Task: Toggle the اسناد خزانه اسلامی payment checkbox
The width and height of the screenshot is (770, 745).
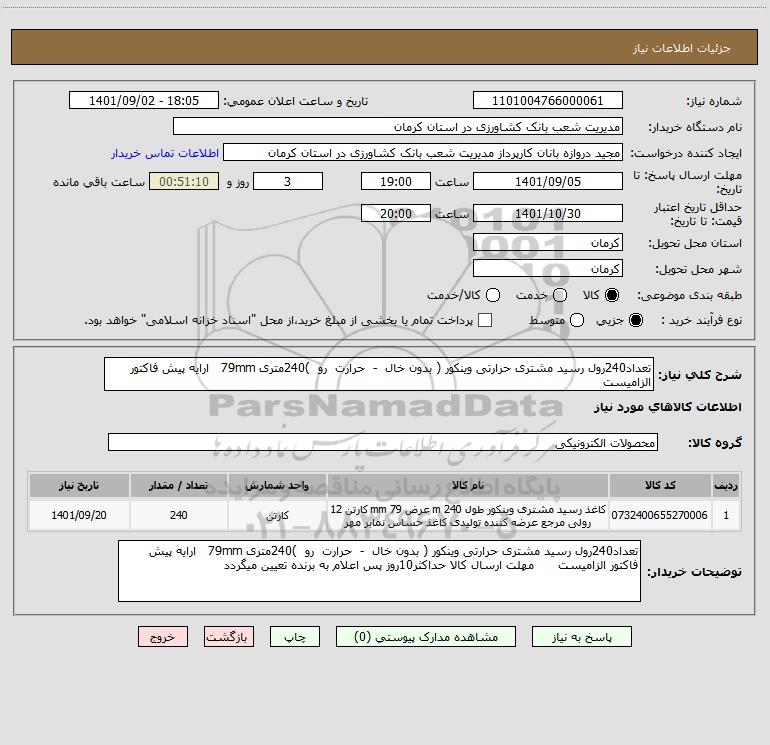Action: [485, 320]
